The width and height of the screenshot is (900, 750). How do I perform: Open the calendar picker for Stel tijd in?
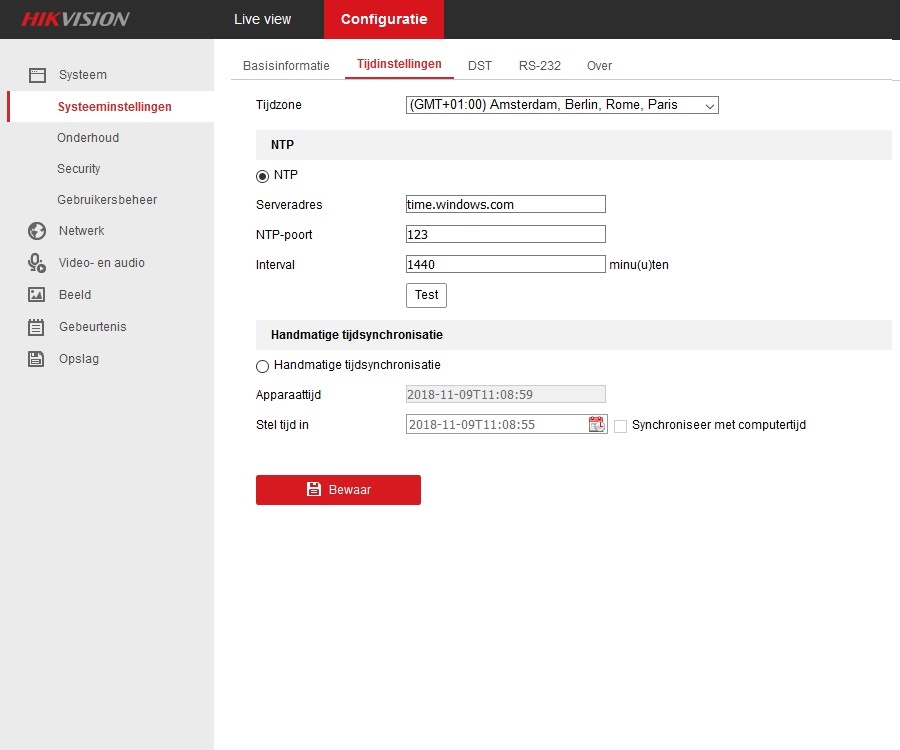pyautogui.click(x=596, y=424)
